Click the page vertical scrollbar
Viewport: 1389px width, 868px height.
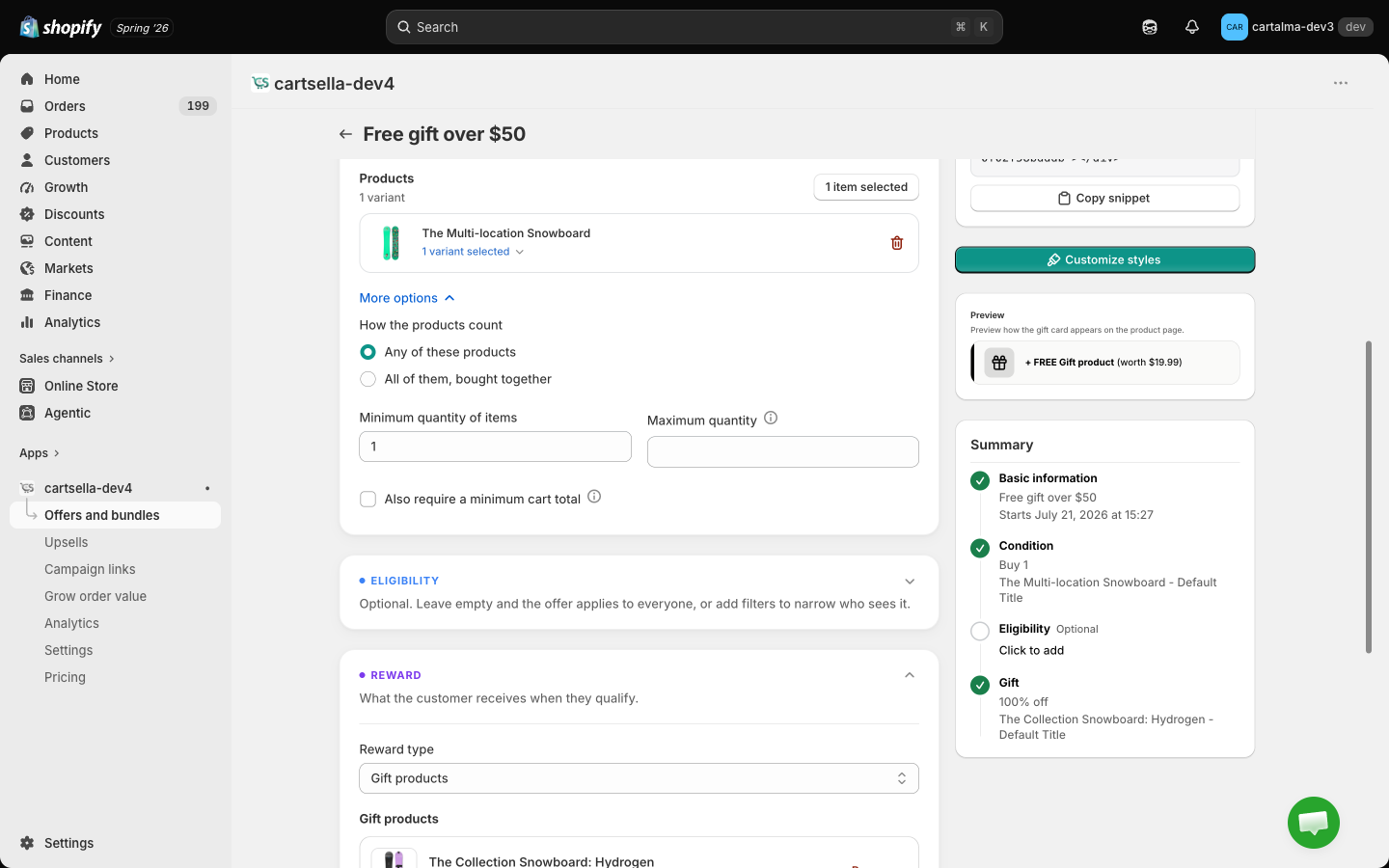click(x=1368, y=497)
